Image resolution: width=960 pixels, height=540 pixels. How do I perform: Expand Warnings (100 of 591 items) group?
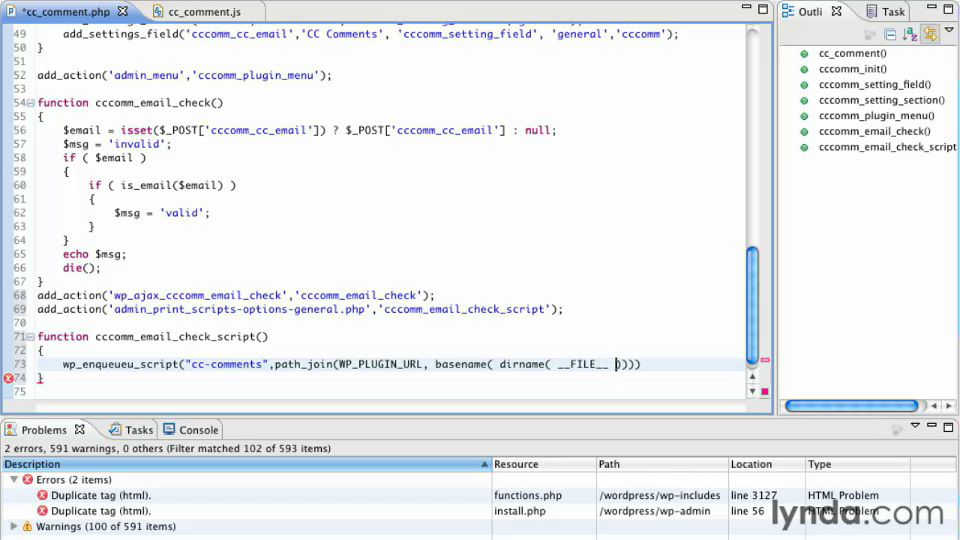click(13, 527)
